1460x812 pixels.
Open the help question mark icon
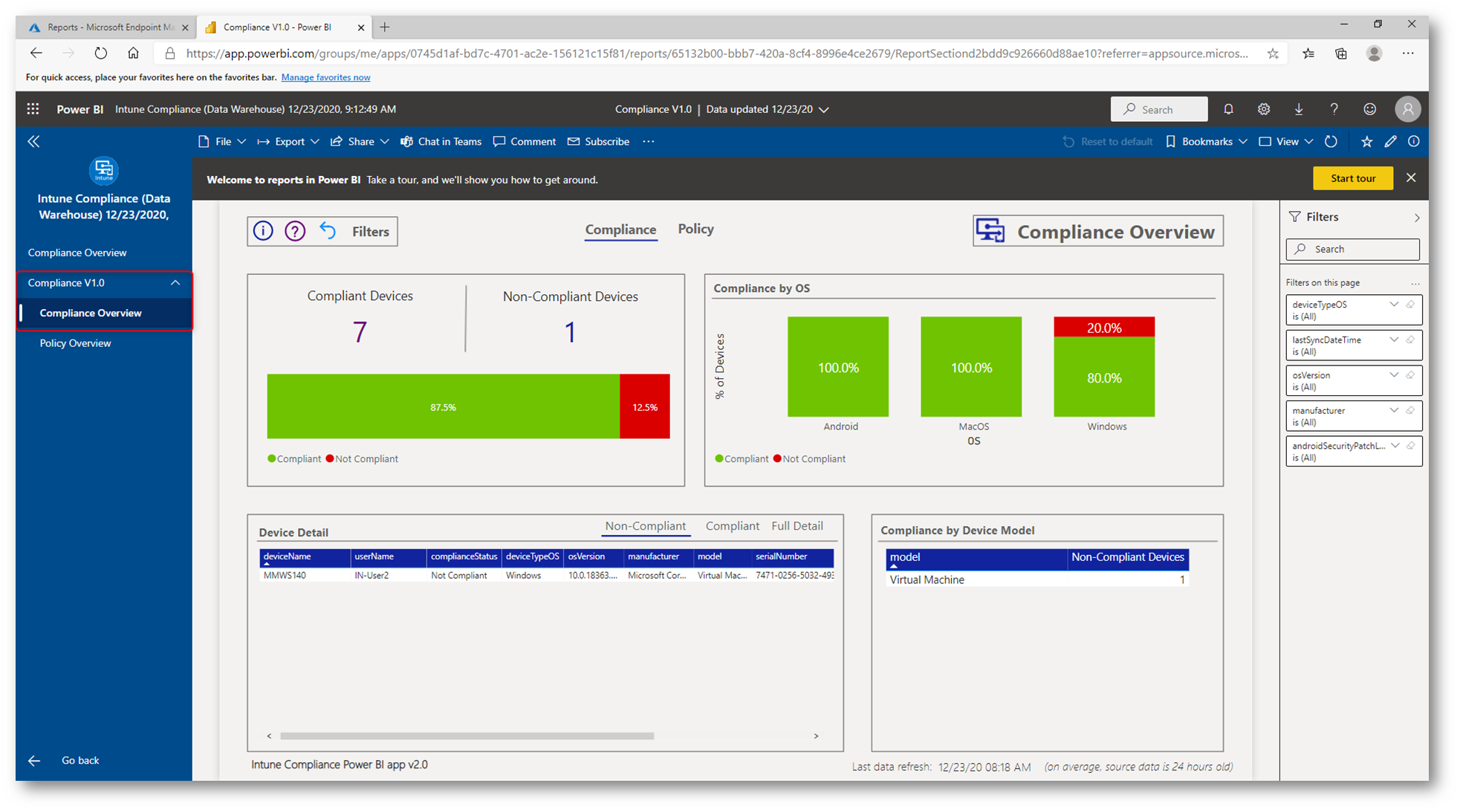1334,109
